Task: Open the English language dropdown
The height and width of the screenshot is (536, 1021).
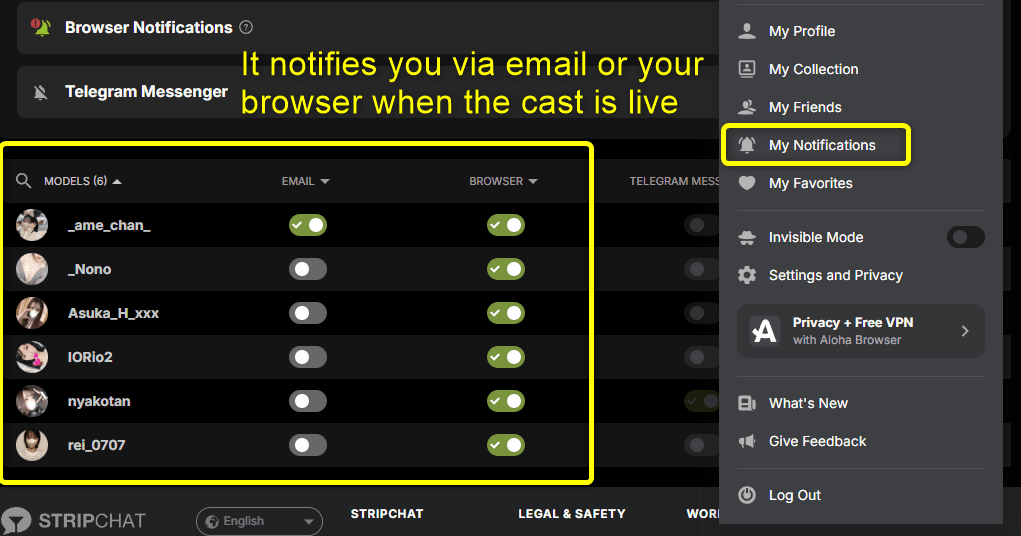Action: coord(259,521)
